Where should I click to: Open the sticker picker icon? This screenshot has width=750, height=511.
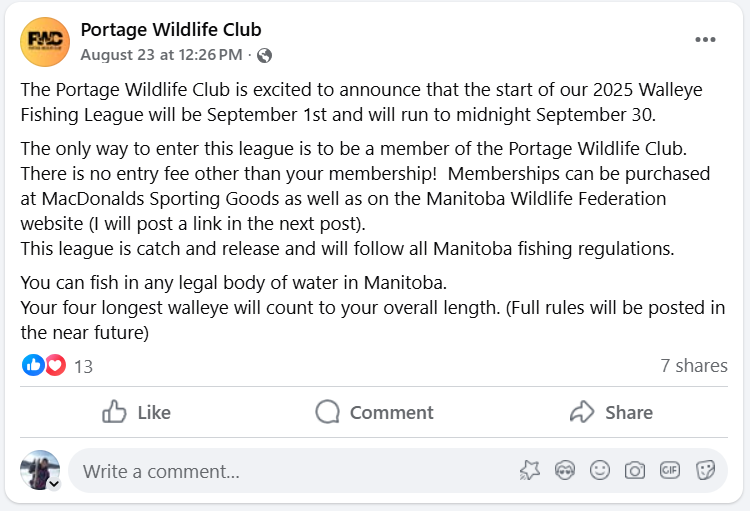click(x=705, y=471)
